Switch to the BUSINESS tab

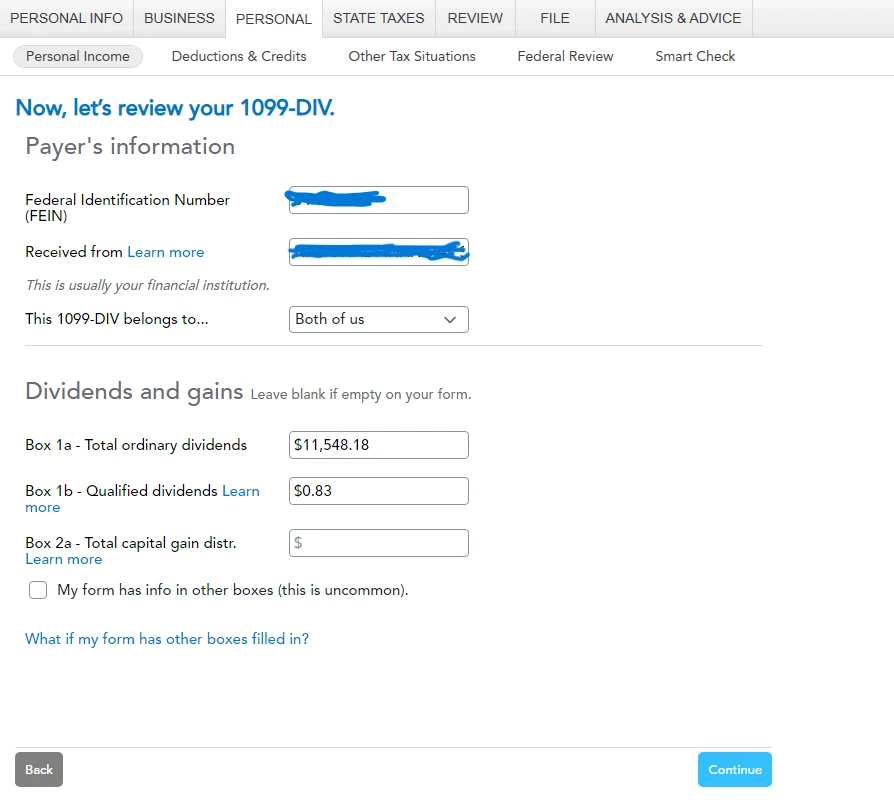point(179,18)
